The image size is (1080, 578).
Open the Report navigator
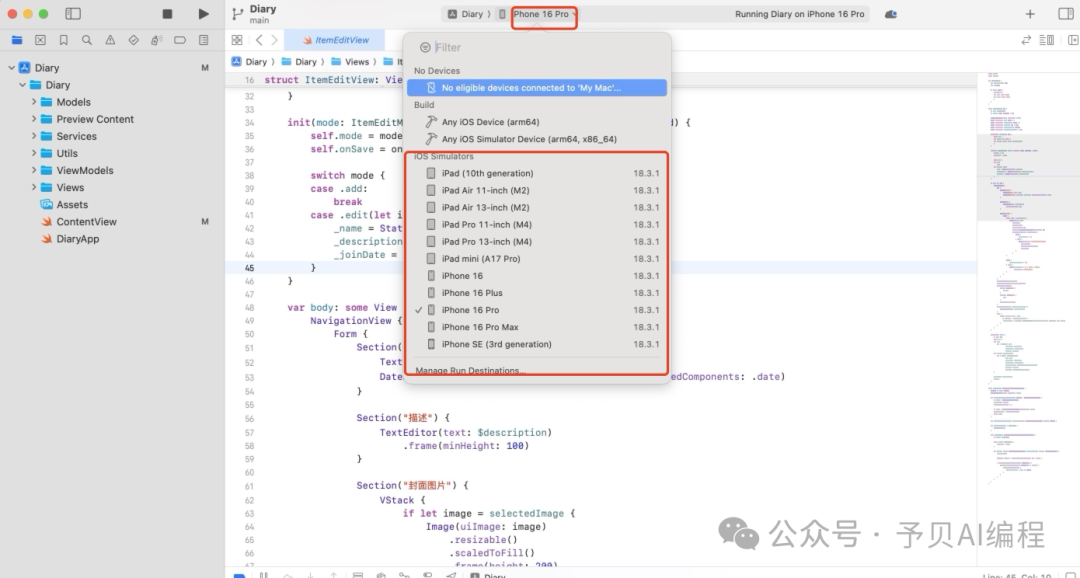203,41
